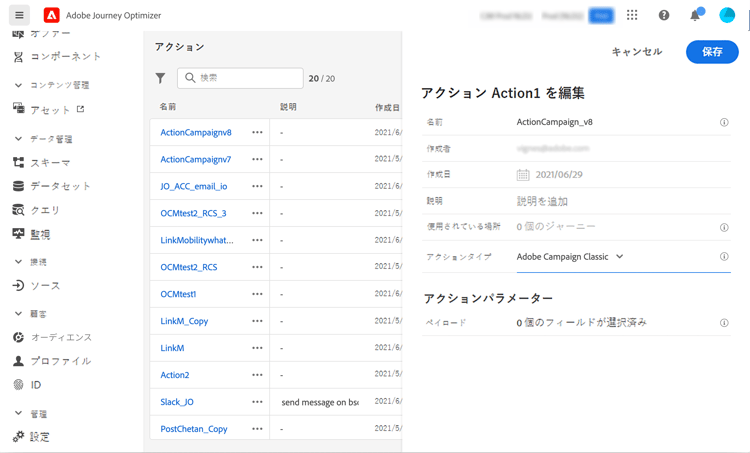This screenshot has height=453, width=750.
Task: Open the Action2 action link
Action: (175, 375)
